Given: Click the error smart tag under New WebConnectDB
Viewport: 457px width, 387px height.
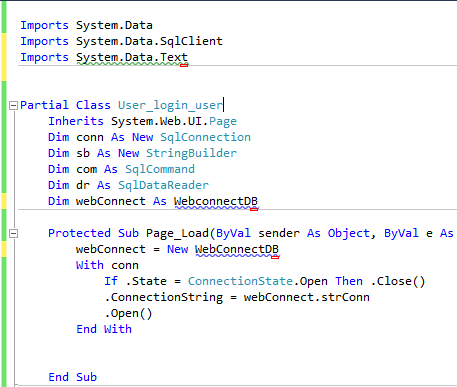Looking at the screenshot, I should [x=275, y=257].
